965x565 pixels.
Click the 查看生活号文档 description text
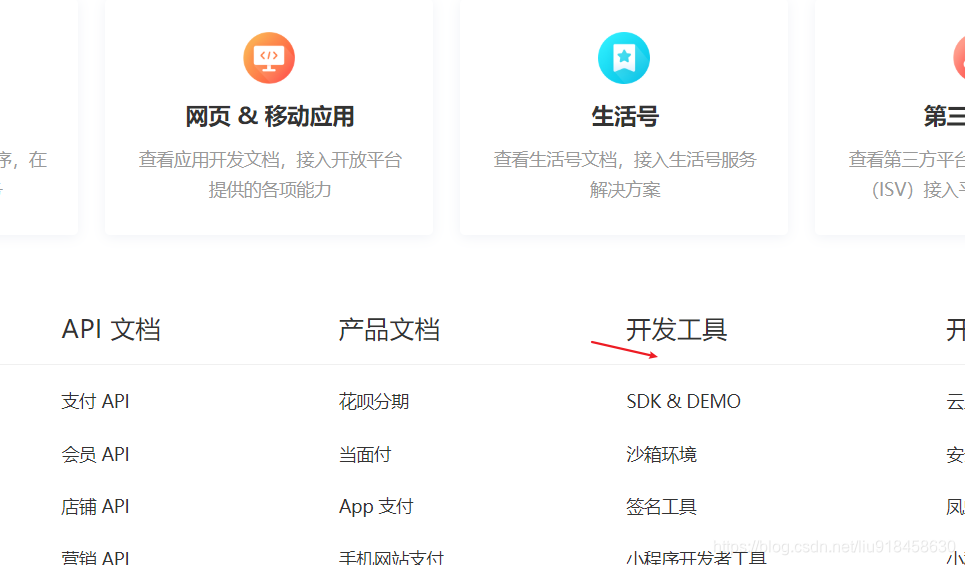click(x=625, y=174)
